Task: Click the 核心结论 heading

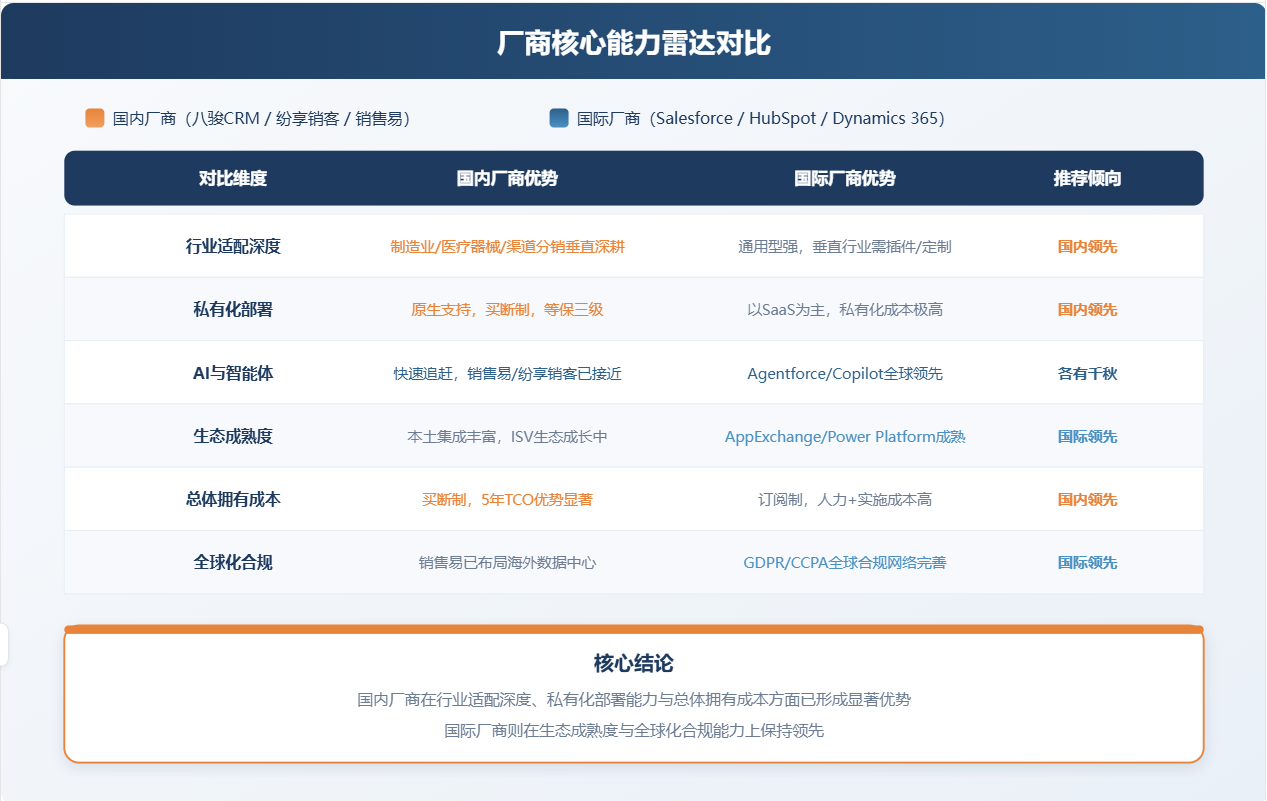Action: click(634, 664)
